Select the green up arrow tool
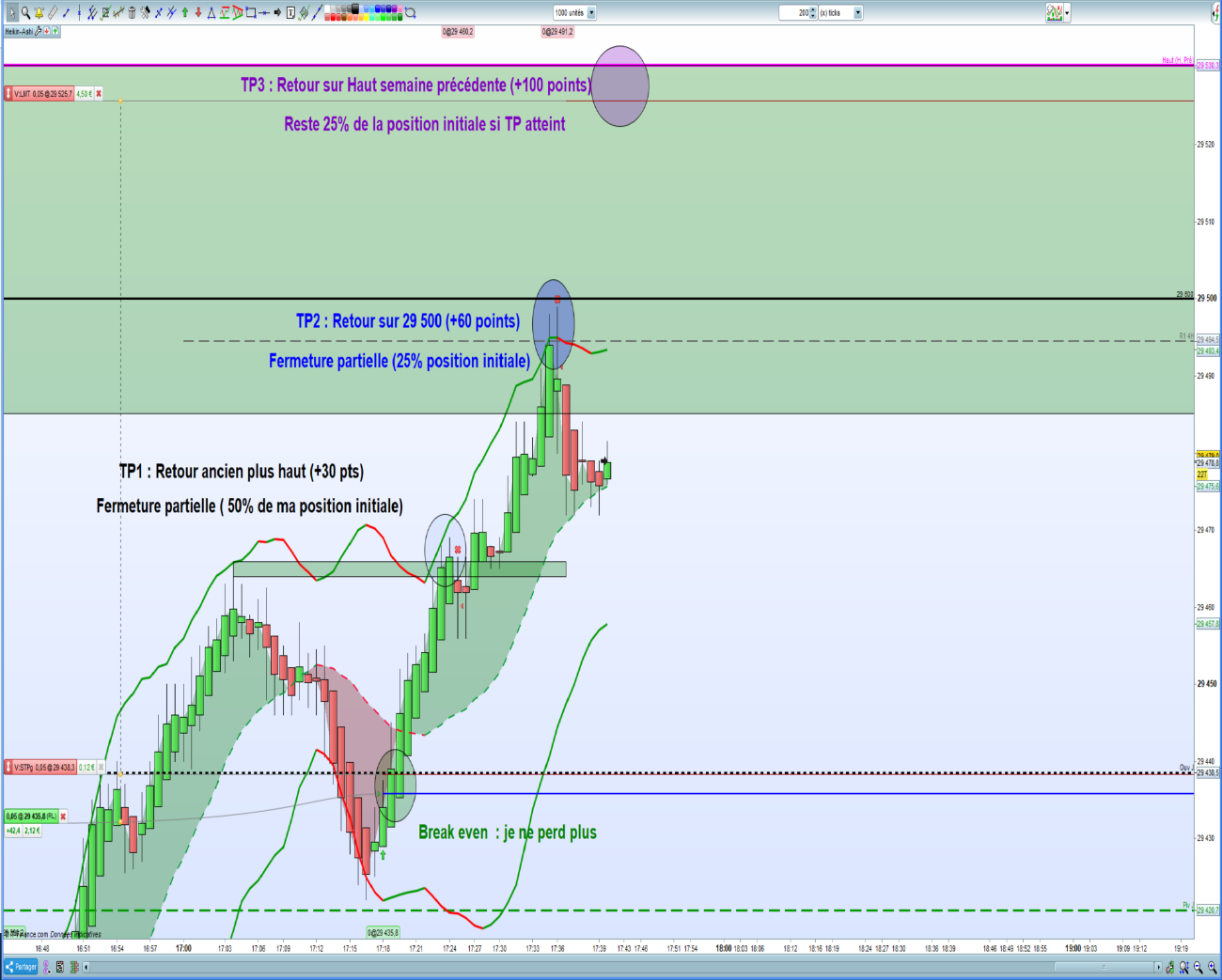This screenshot has height=980, width=1222. coord(185,13)
